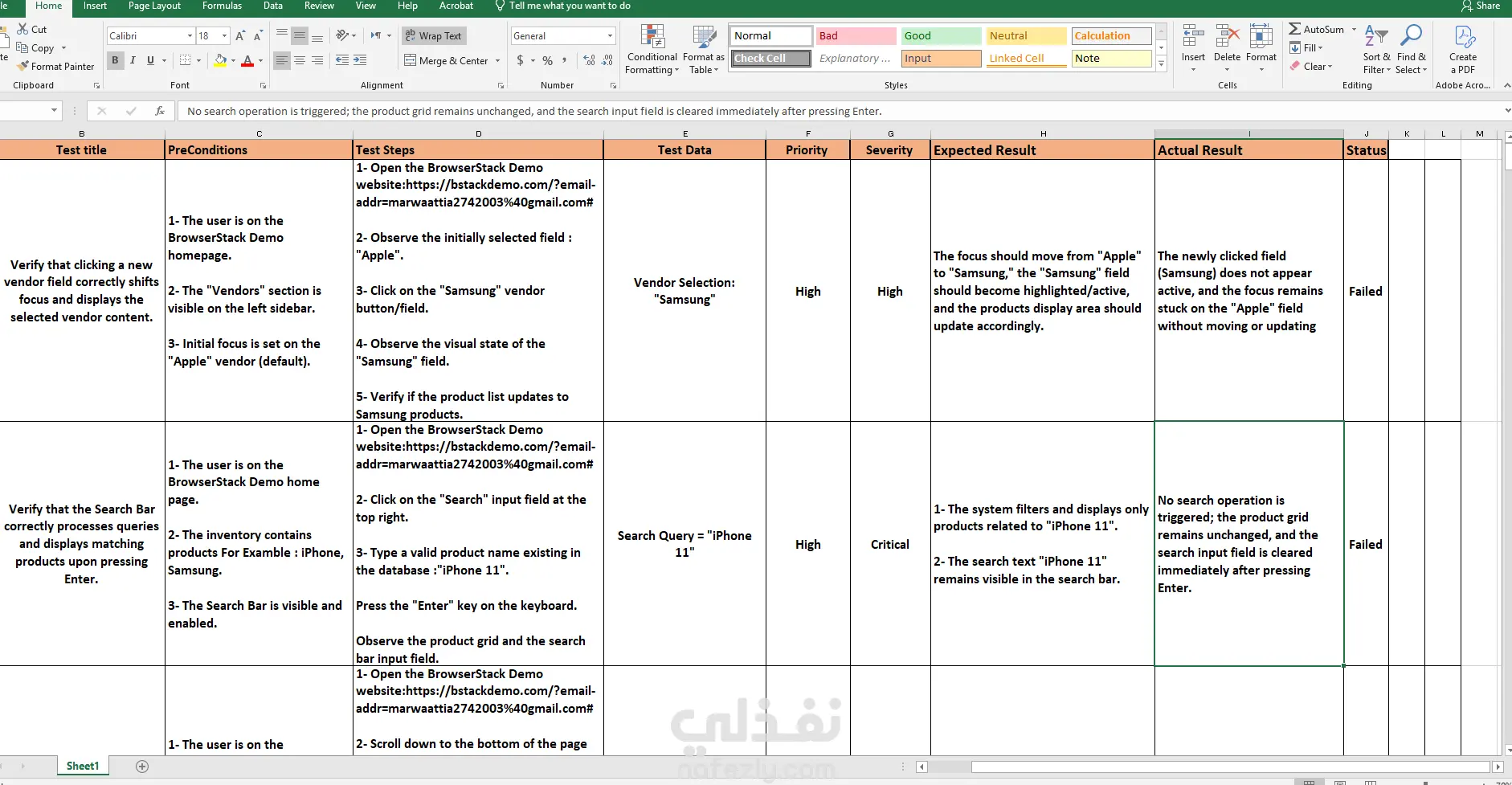Select the Sheet1 tab
The height and width of the screenshot is (785, 1512).
coord(83,767)
